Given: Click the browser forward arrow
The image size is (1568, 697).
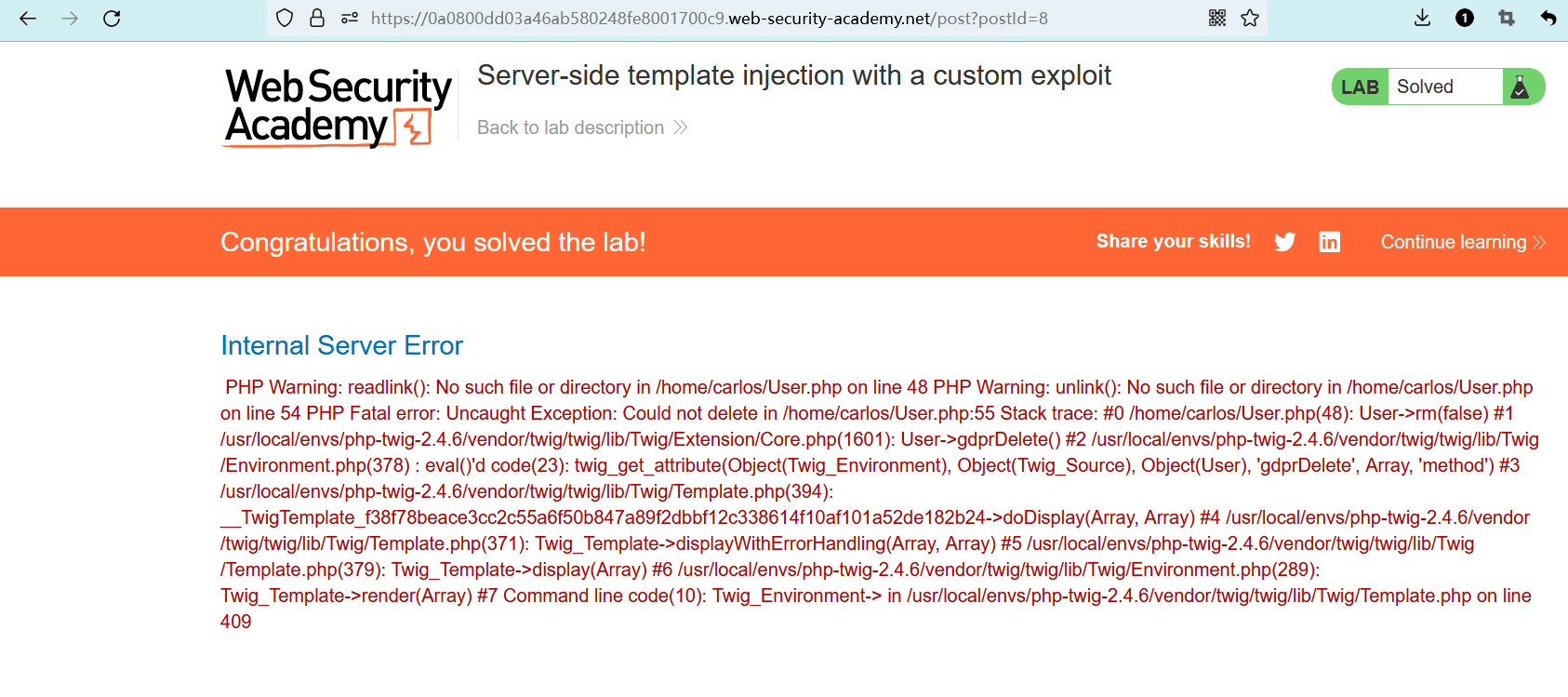Looking at the screenshot, I should [x=70, y=19].
